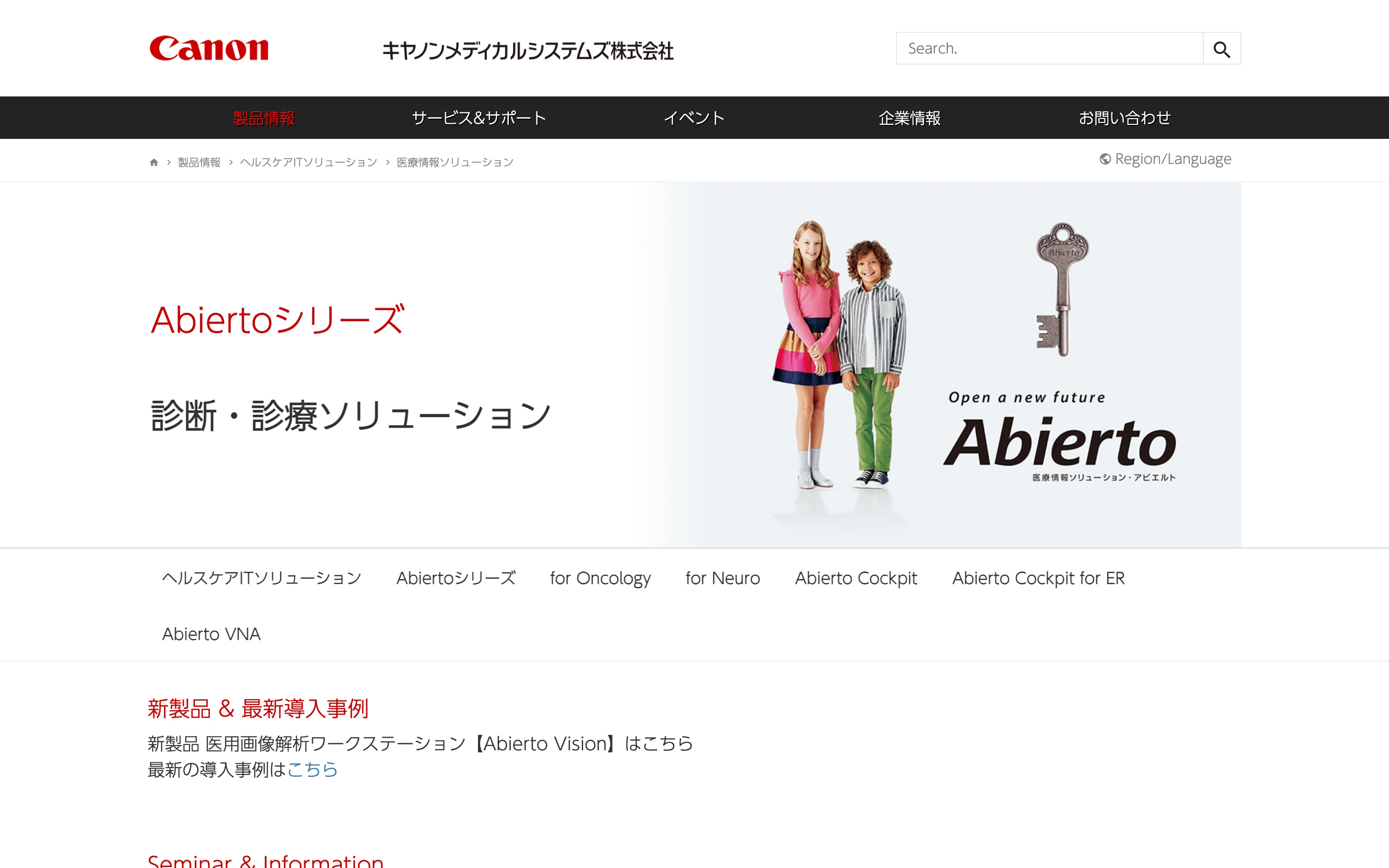This screenshot has width=1389, height=868.
Task: Select the for Neuro tab
Action: (722, 578)
